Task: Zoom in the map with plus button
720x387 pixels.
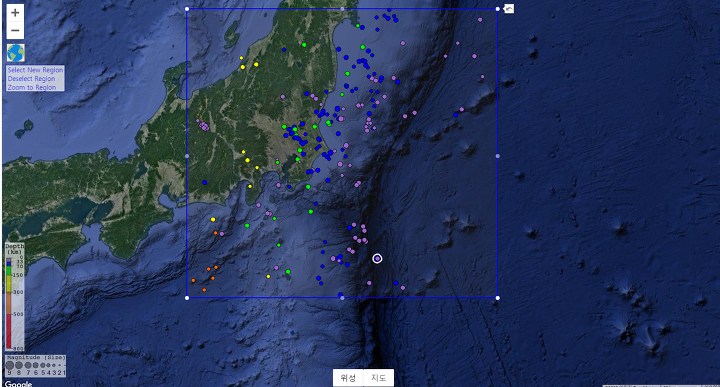Action: pos(15,13)
